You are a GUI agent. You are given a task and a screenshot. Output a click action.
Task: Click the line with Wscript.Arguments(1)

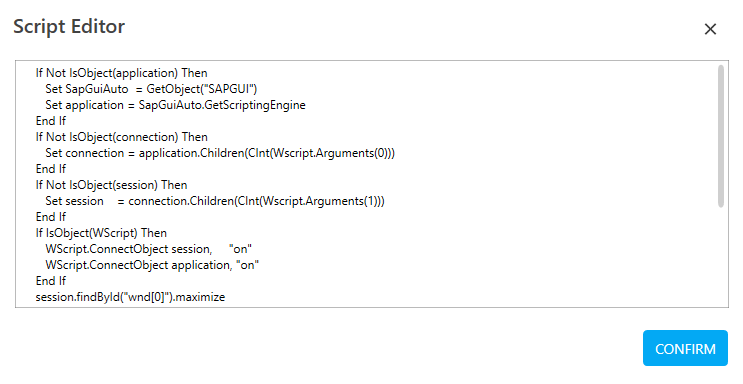point(215,201)
